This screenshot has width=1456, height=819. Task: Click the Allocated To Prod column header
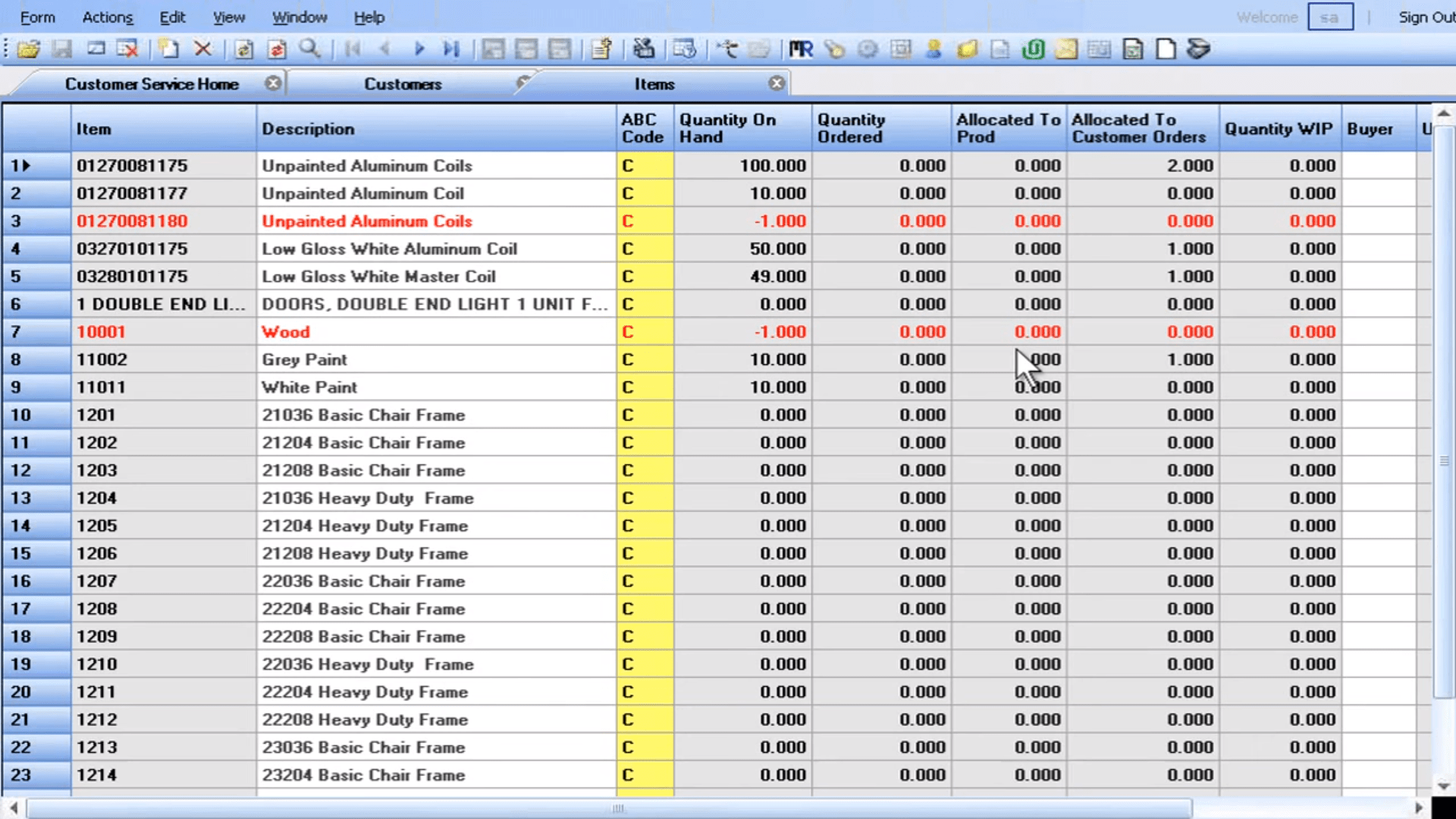click(x=1009, y=129)
